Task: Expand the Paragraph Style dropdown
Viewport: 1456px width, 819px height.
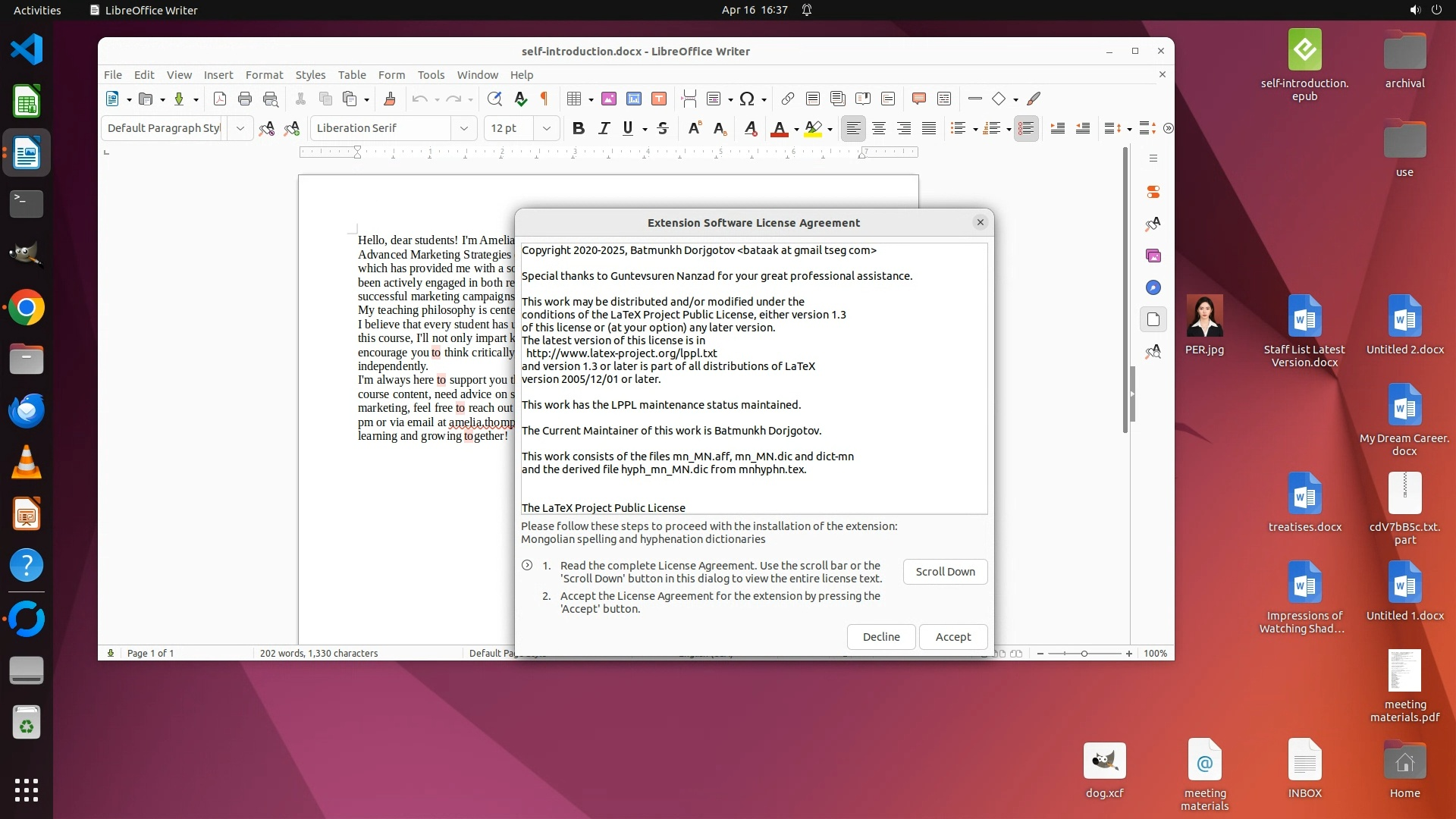Action: tap(240, 128)
